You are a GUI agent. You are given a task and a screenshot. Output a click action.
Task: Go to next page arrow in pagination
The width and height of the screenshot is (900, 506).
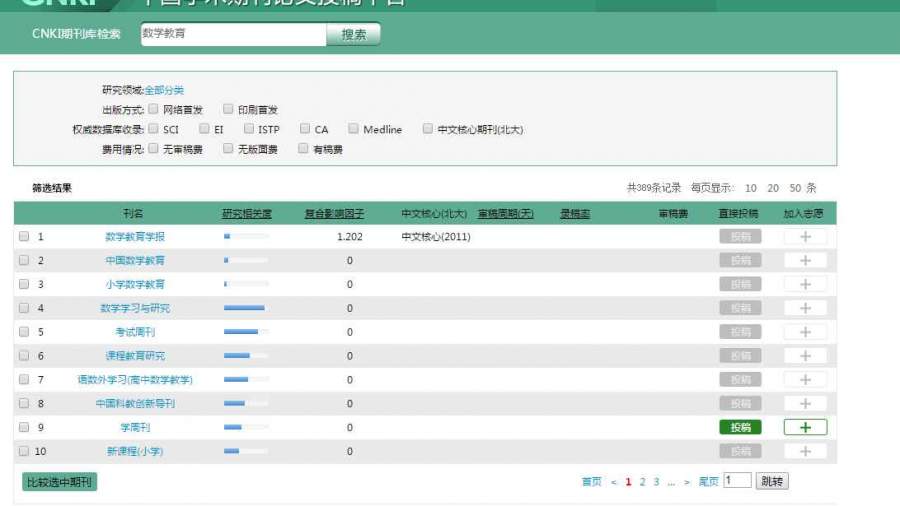[687, 482]
